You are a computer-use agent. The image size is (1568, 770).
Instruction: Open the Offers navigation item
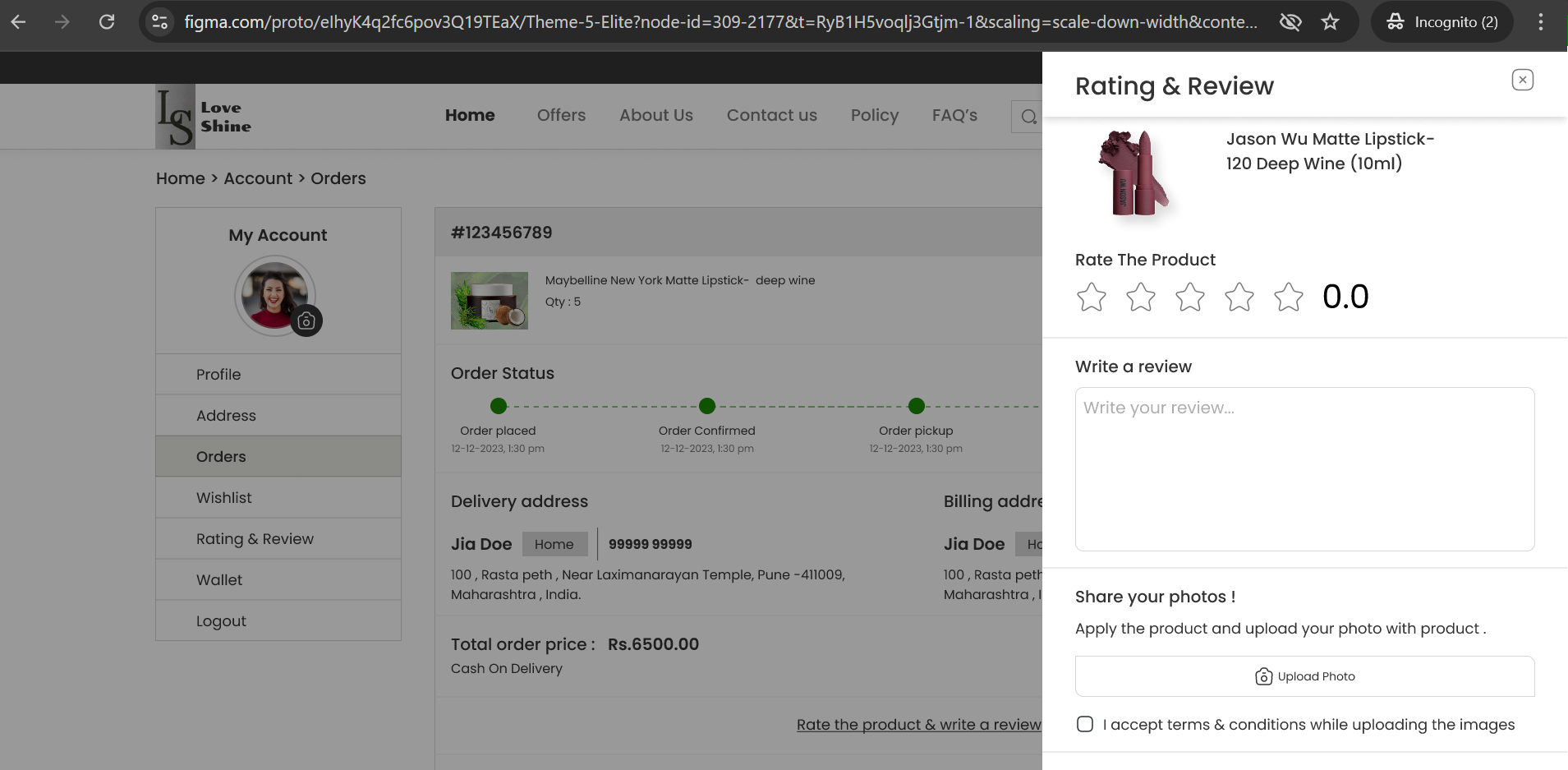point(561,116)
